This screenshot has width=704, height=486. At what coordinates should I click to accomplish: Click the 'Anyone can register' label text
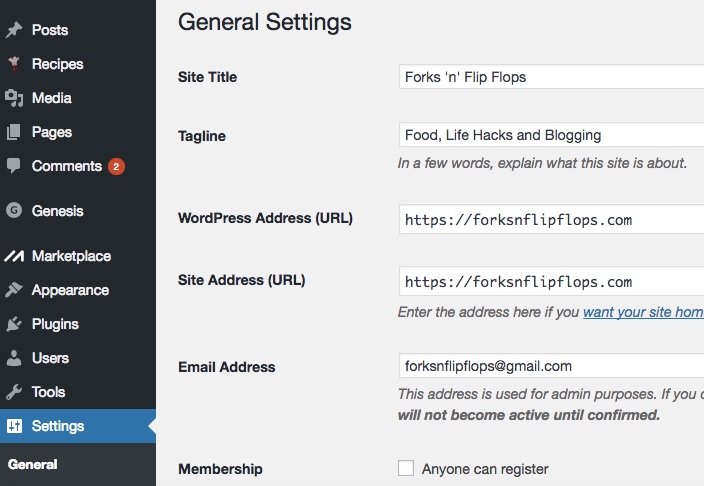(x=485, y=469)
